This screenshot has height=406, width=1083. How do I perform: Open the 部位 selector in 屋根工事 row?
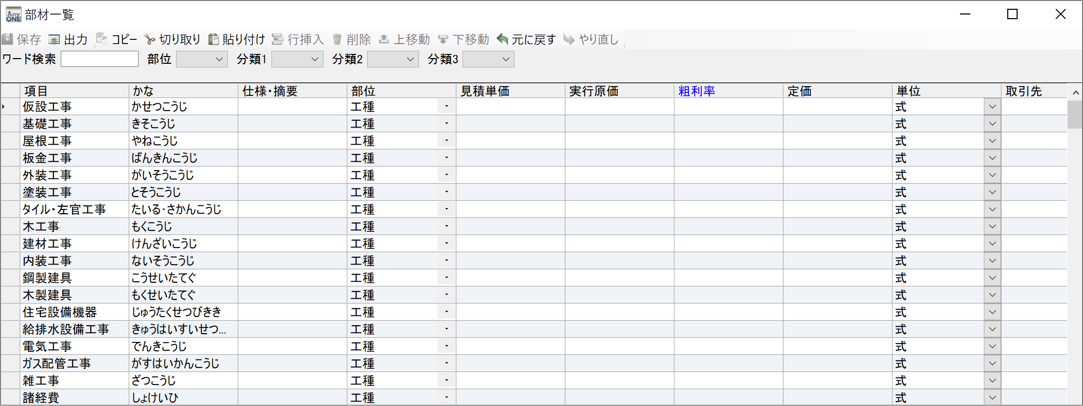click(x=446, y=141)
